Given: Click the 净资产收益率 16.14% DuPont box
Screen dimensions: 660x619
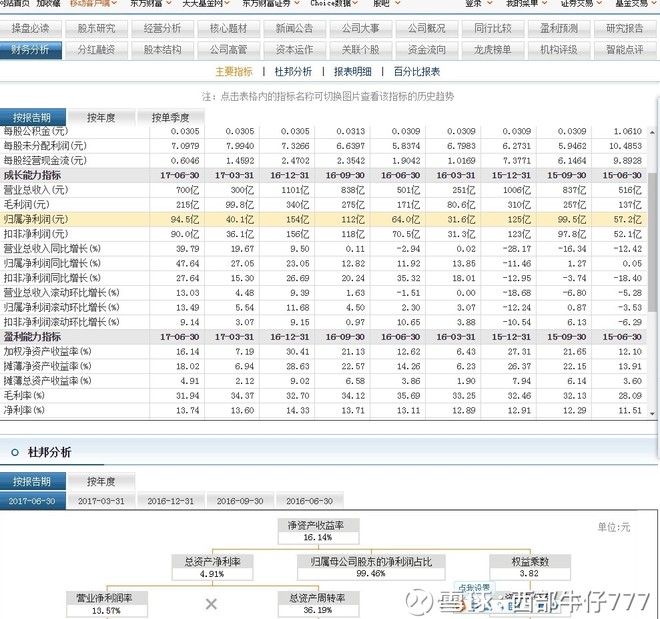Looking at the screenshot, I should 318,531.
